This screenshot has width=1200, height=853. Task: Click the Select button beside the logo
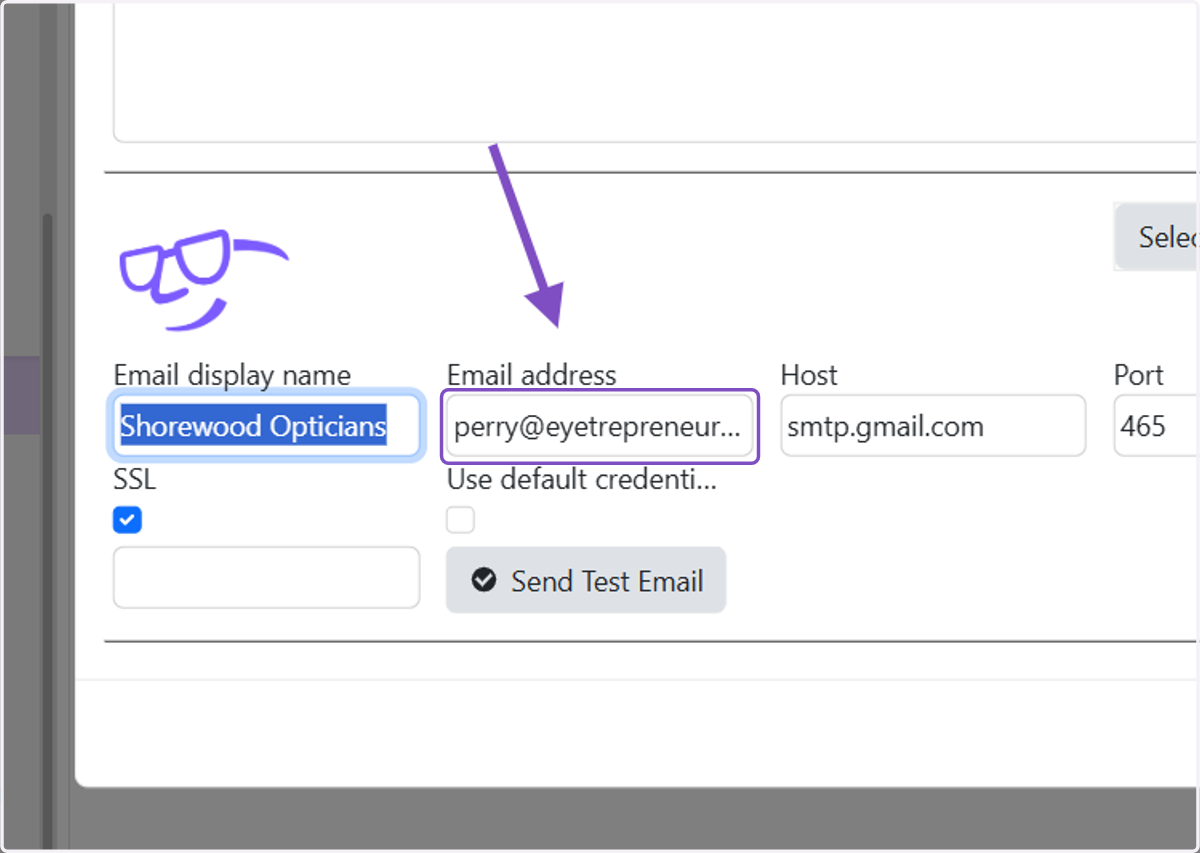(x=1157, y=237)
